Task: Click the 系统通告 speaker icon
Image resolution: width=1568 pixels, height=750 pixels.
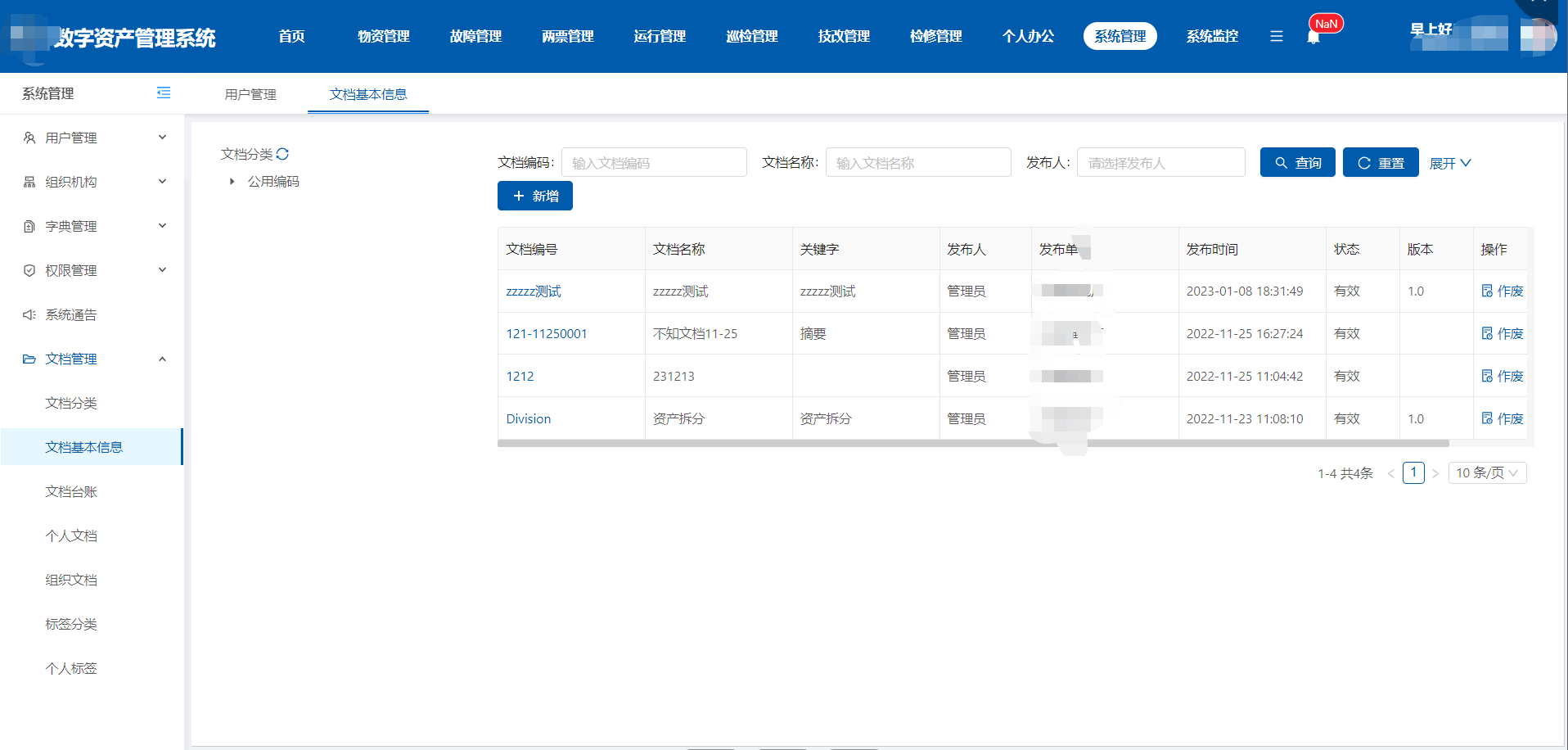Action: point(29,314)
